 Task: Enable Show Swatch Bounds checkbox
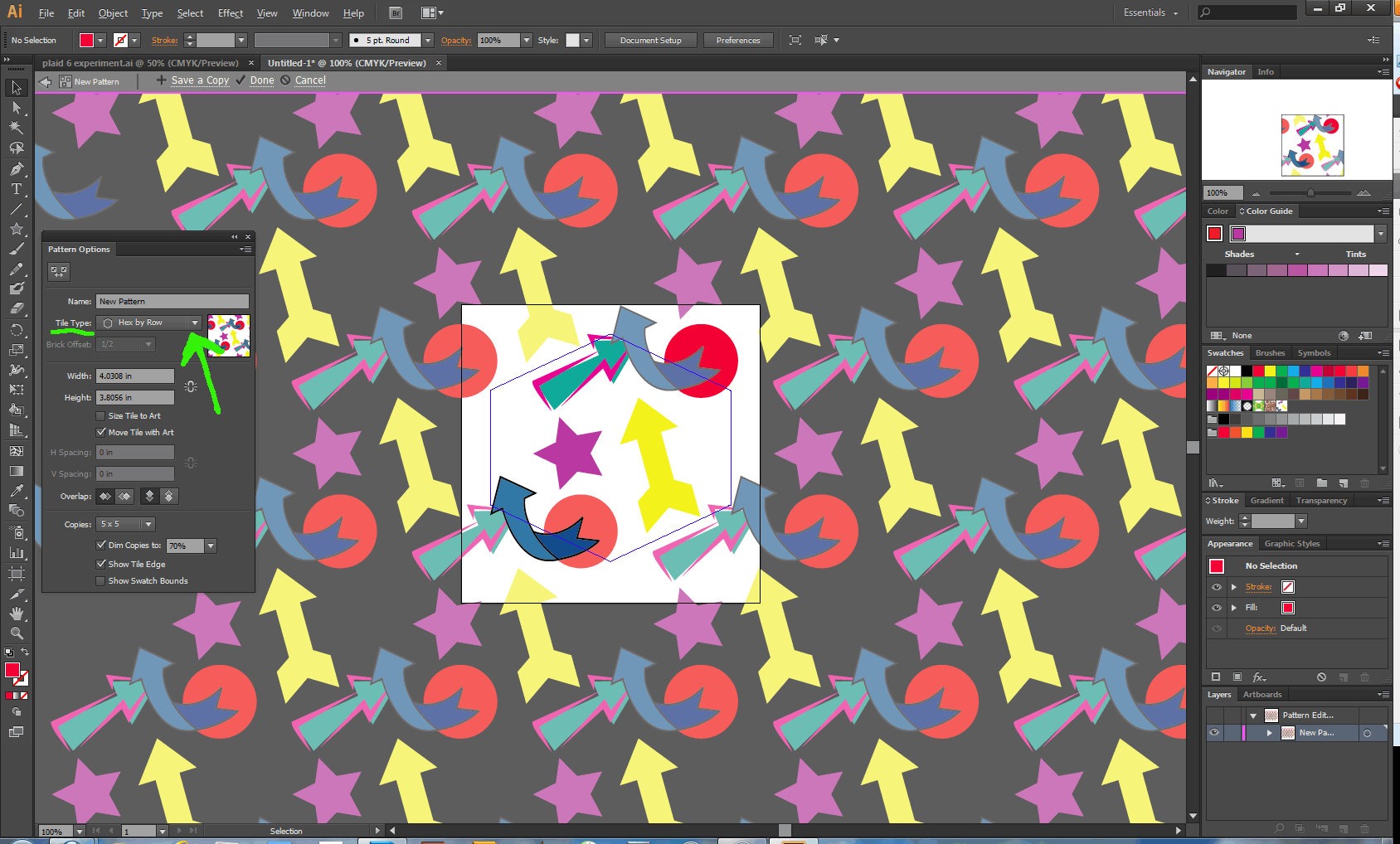[x=101, y=581]
